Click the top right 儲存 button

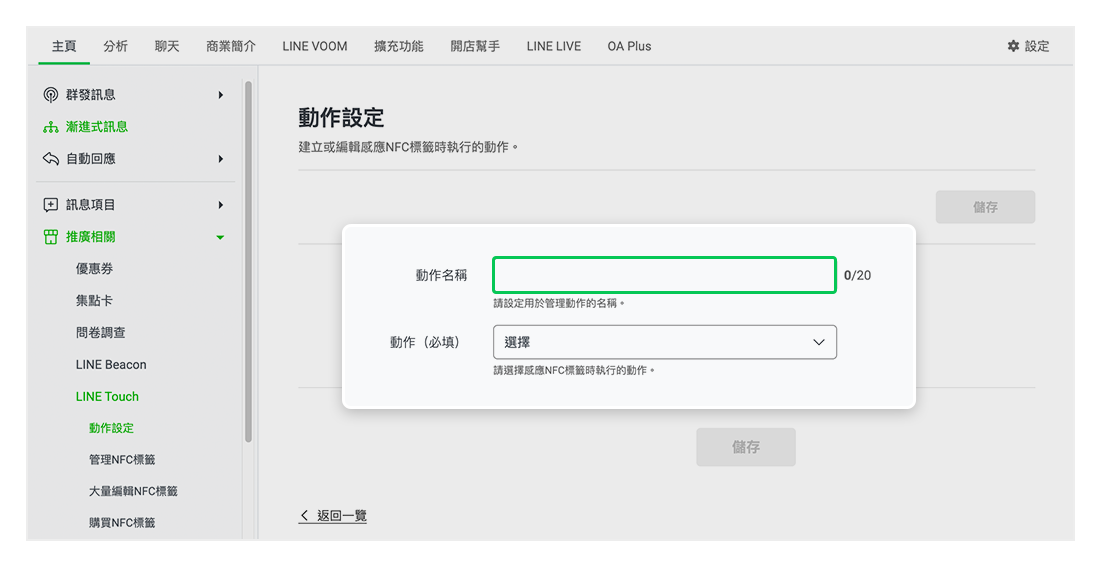[x=985, y=207]
